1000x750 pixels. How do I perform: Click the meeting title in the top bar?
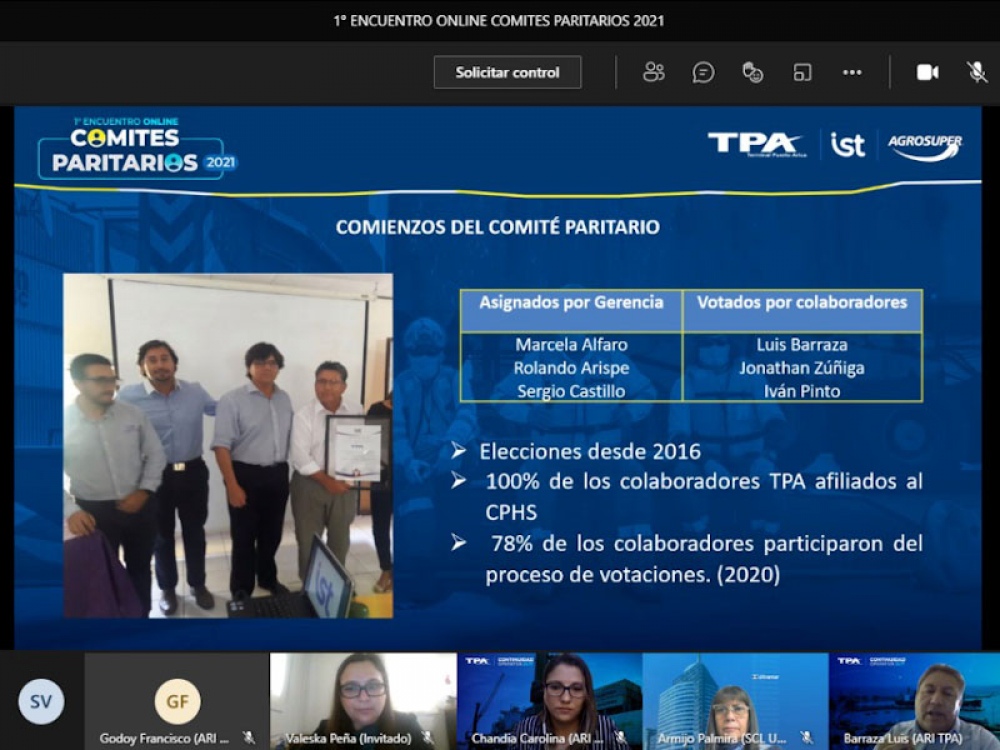(x=499, y=20)
